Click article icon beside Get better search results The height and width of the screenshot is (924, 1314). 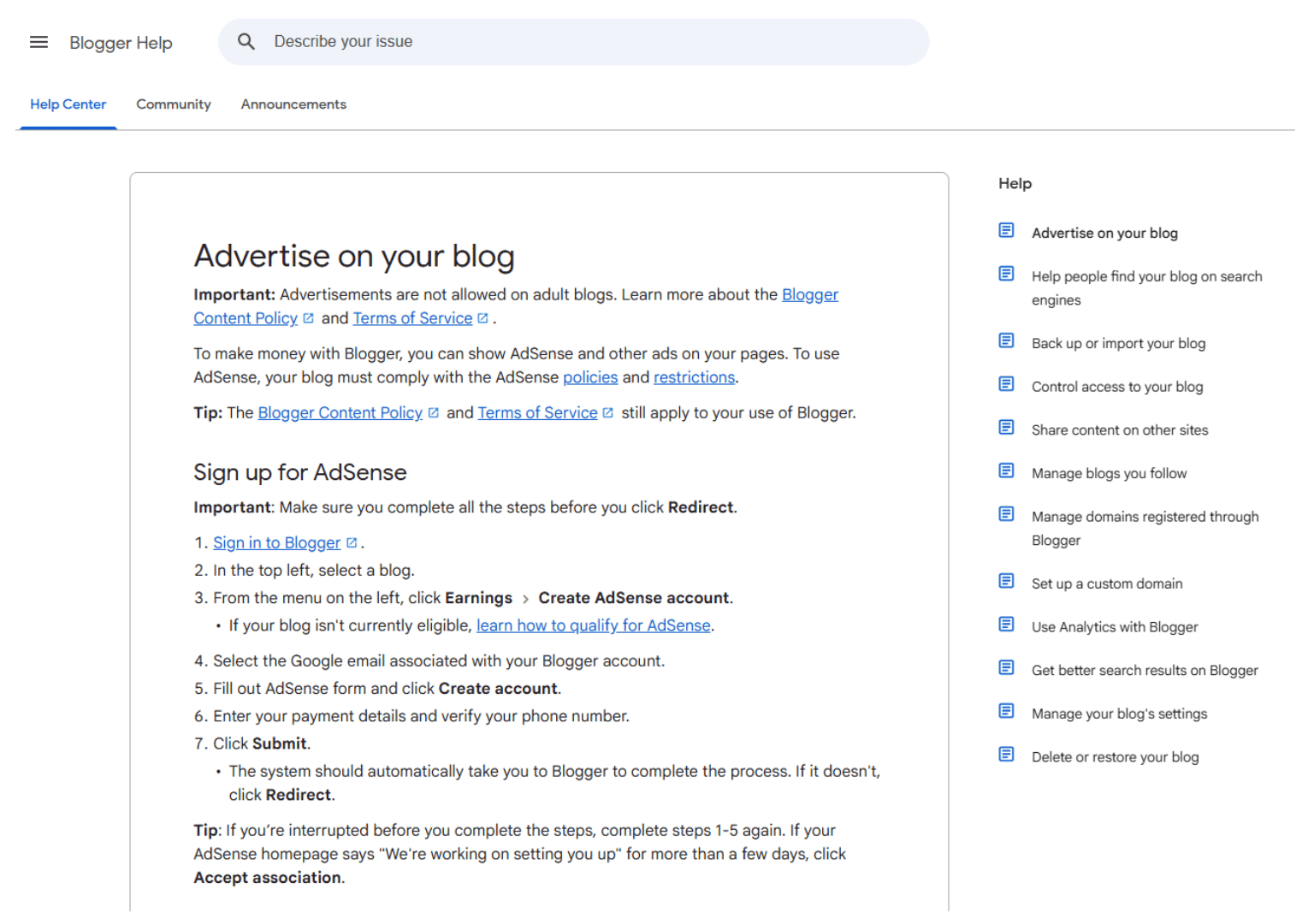pos(1006,667)
